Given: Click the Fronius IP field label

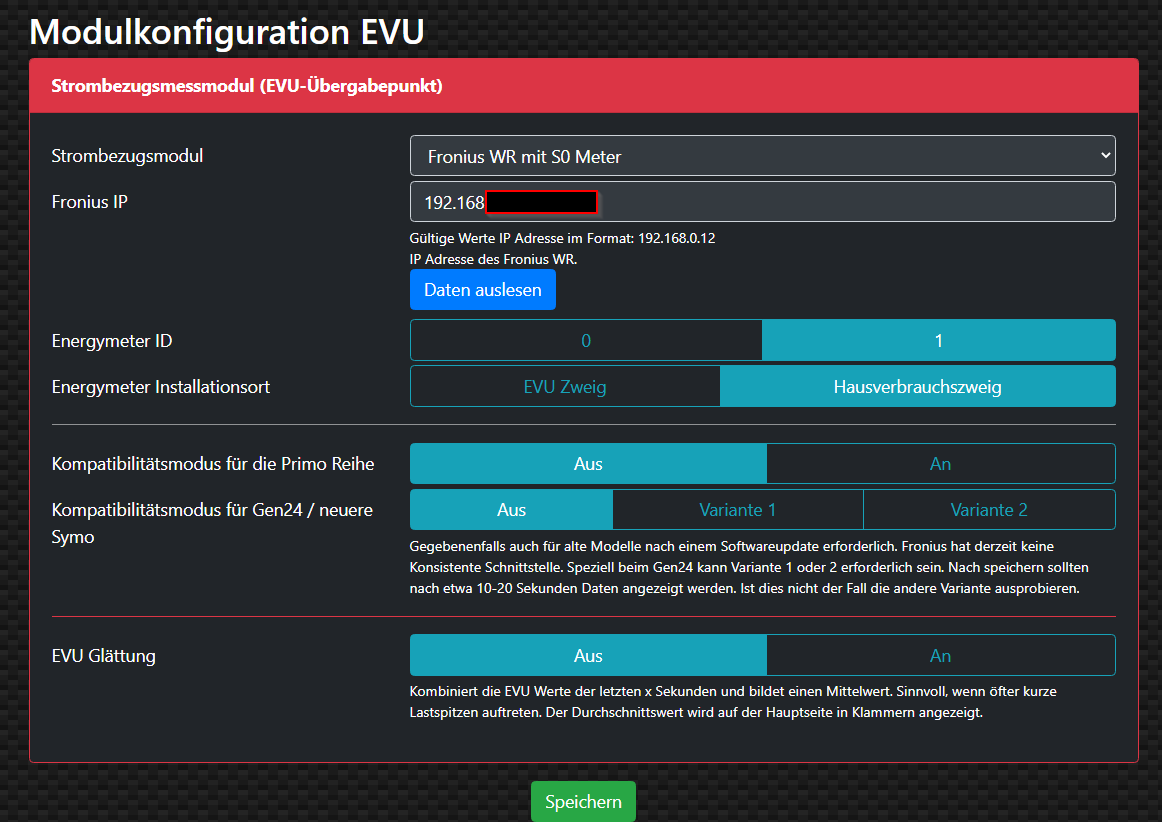Looking at the screenshot, I should (x=90, y=202).
